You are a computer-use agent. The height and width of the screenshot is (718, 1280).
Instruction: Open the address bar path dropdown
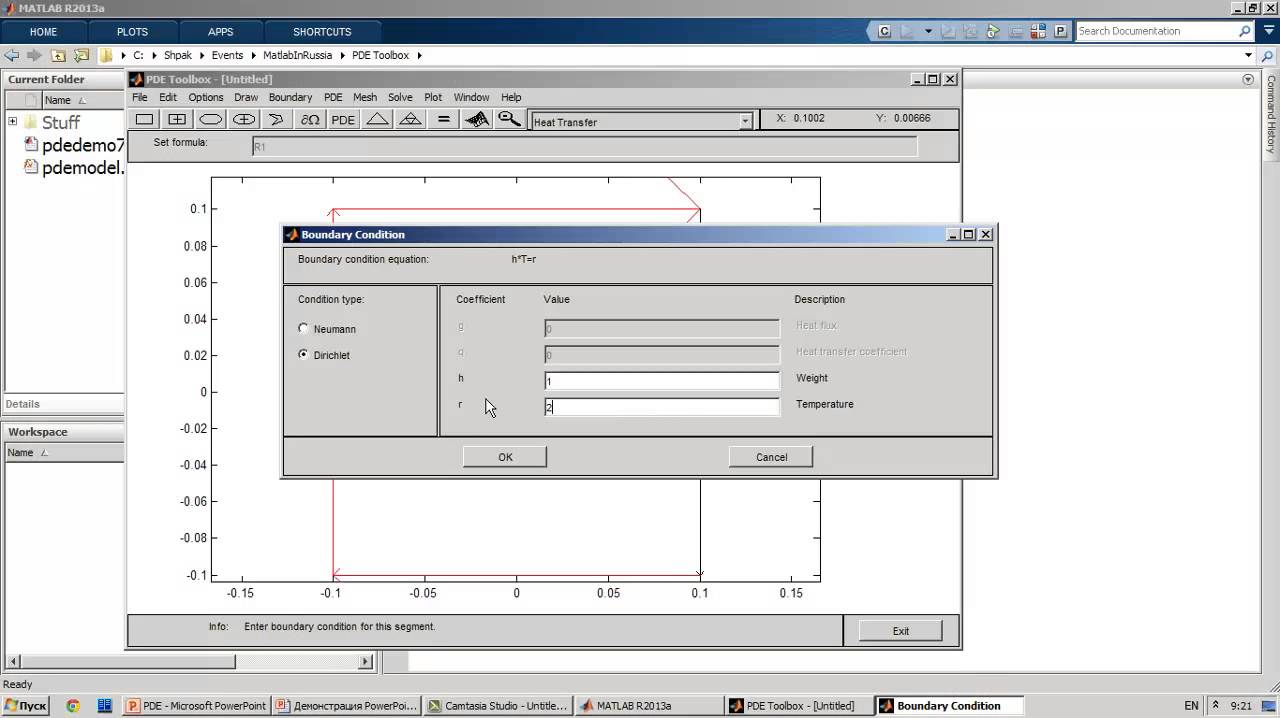pos(1248,56)
